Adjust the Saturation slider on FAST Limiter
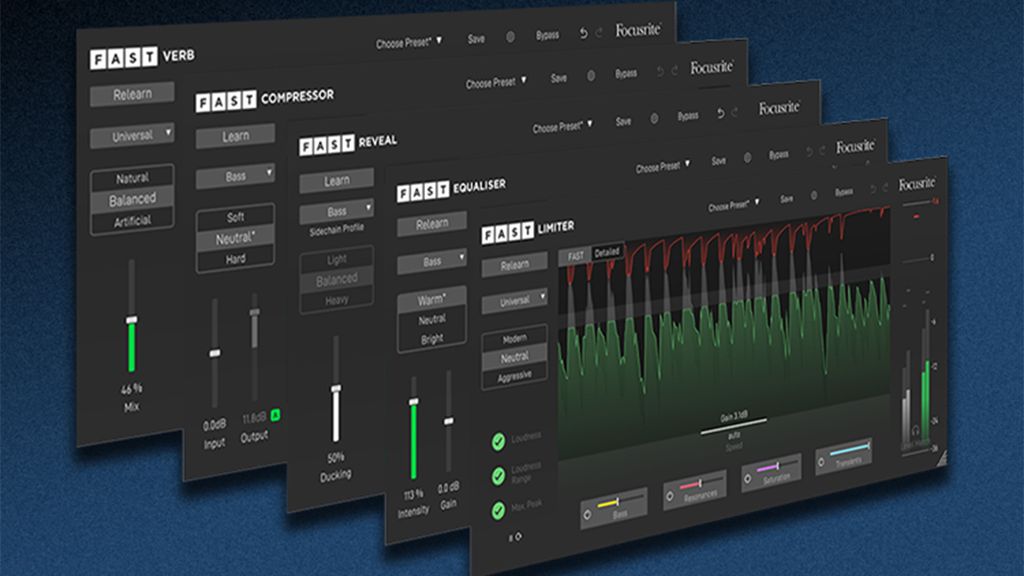1024x576 pixels. [779, 465]
